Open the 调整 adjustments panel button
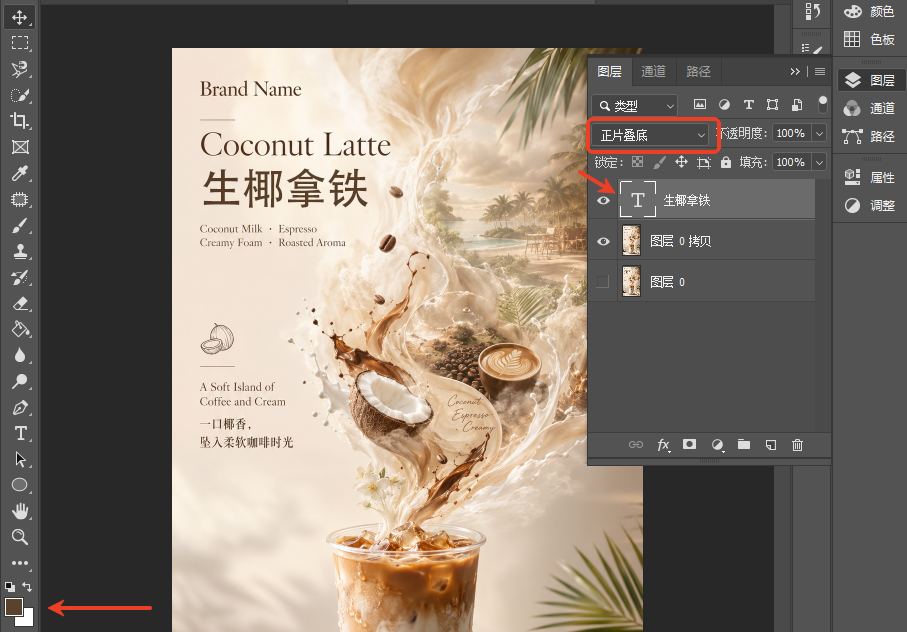The width and height of the screenshot is (907, 632). coord(869,205)
